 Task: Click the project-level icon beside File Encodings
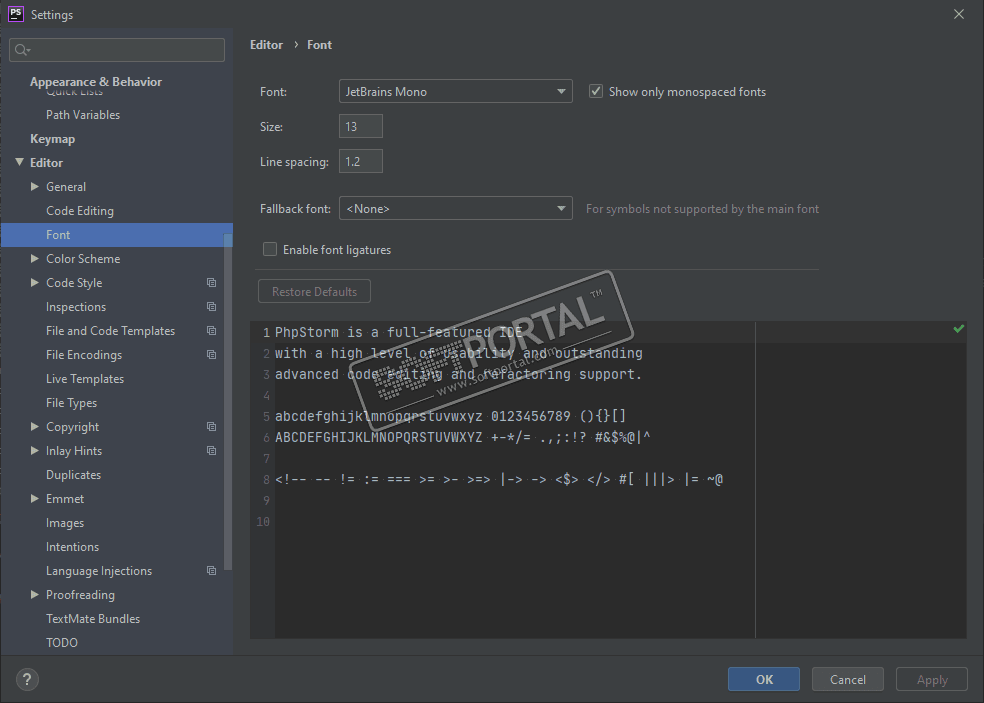211,355
